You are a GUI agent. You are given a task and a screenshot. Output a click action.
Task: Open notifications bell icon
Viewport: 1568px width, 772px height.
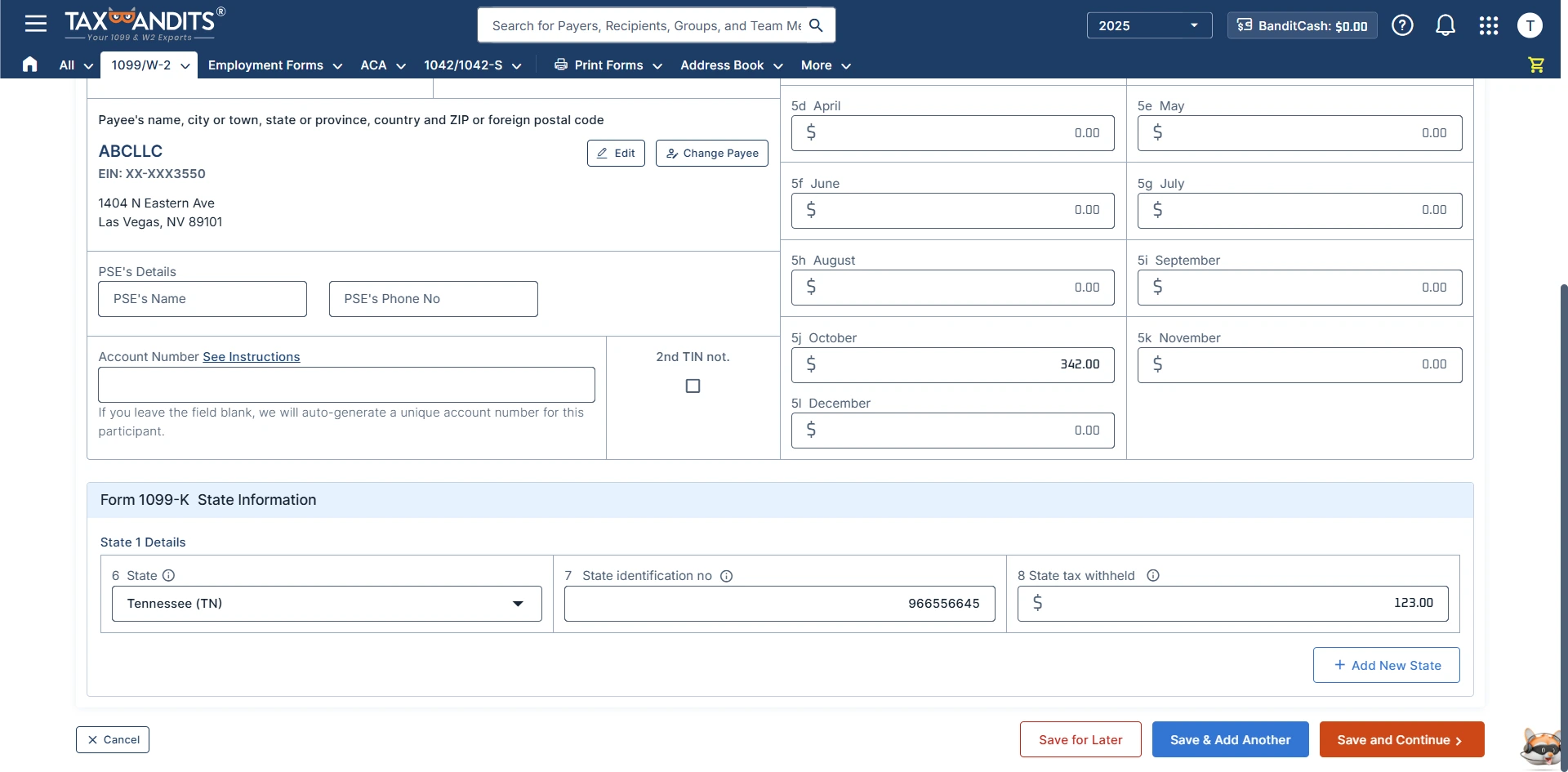click(x=1445, y=25)
